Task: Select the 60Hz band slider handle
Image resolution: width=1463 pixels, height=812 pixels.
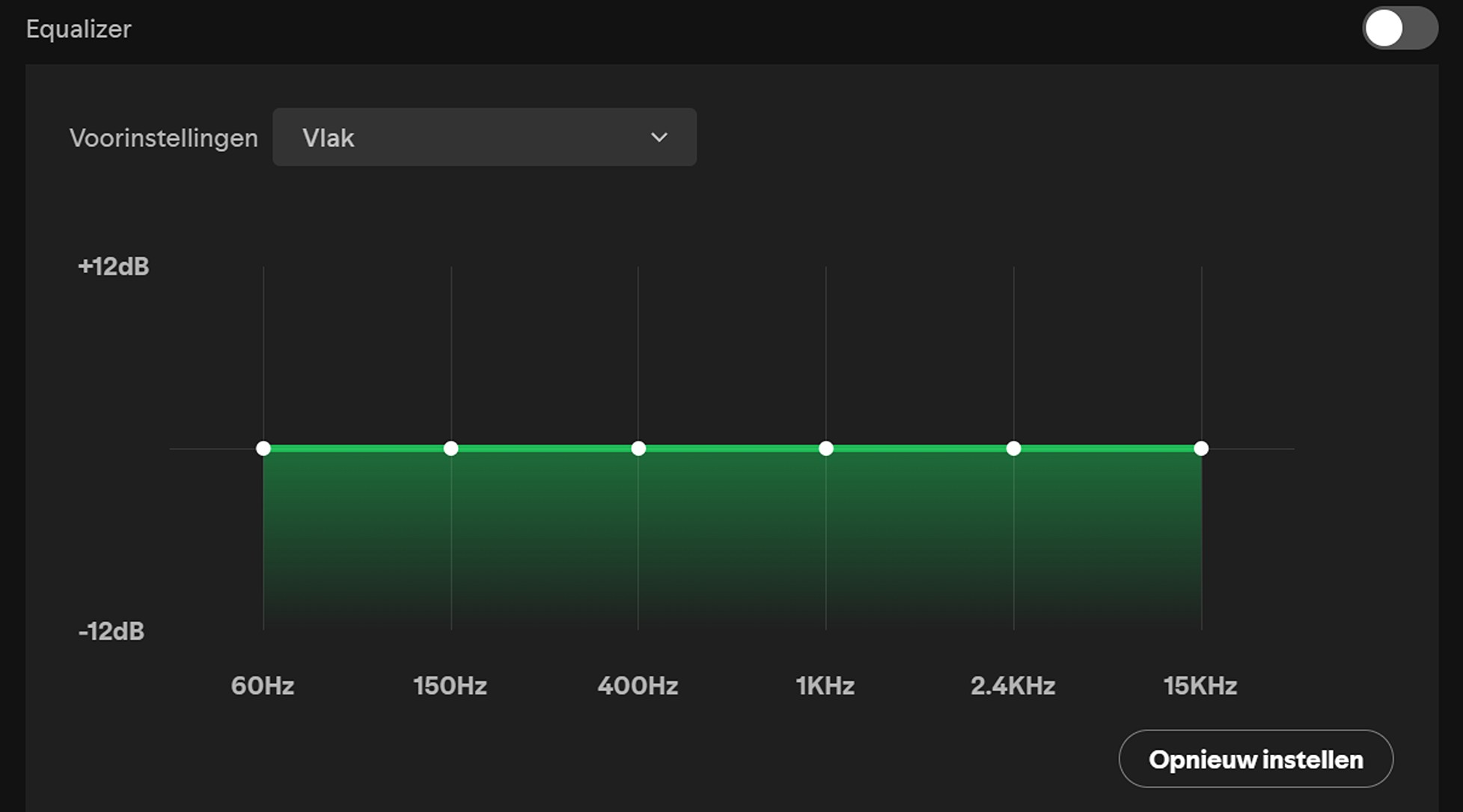Action: coord(263,448)
